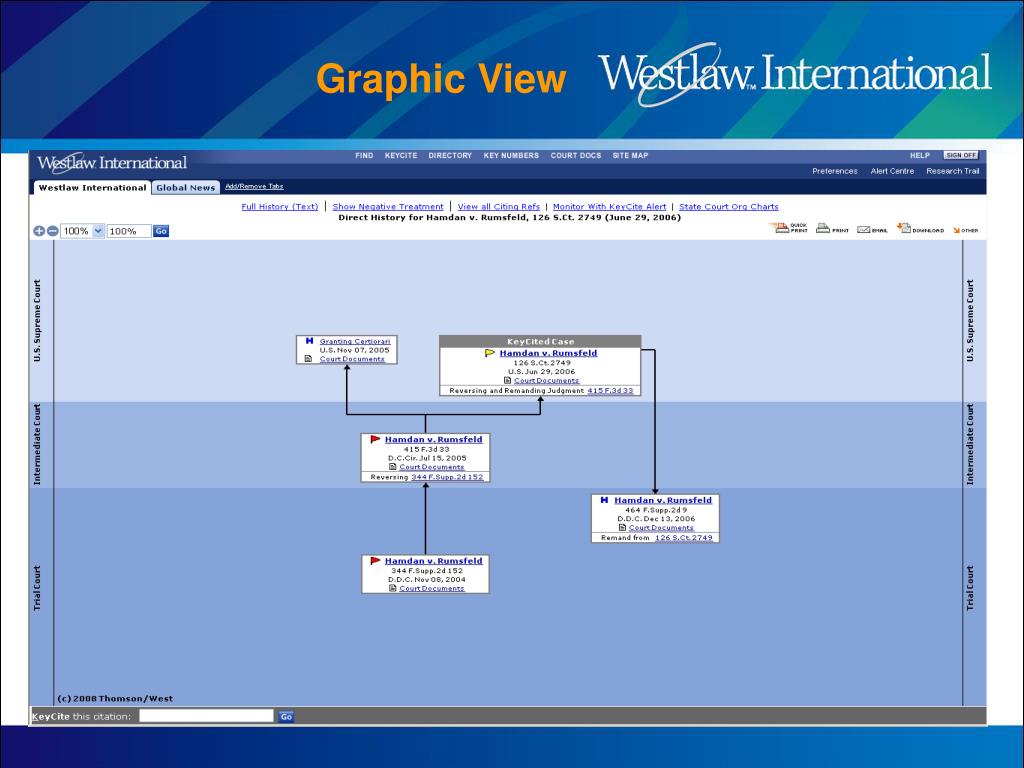This screenshot has height=768, width=1024.
Task: Click blue H icon on 464 F.Supp.2d 9 case
Action: pyautogui.click(x=604, y=500)
